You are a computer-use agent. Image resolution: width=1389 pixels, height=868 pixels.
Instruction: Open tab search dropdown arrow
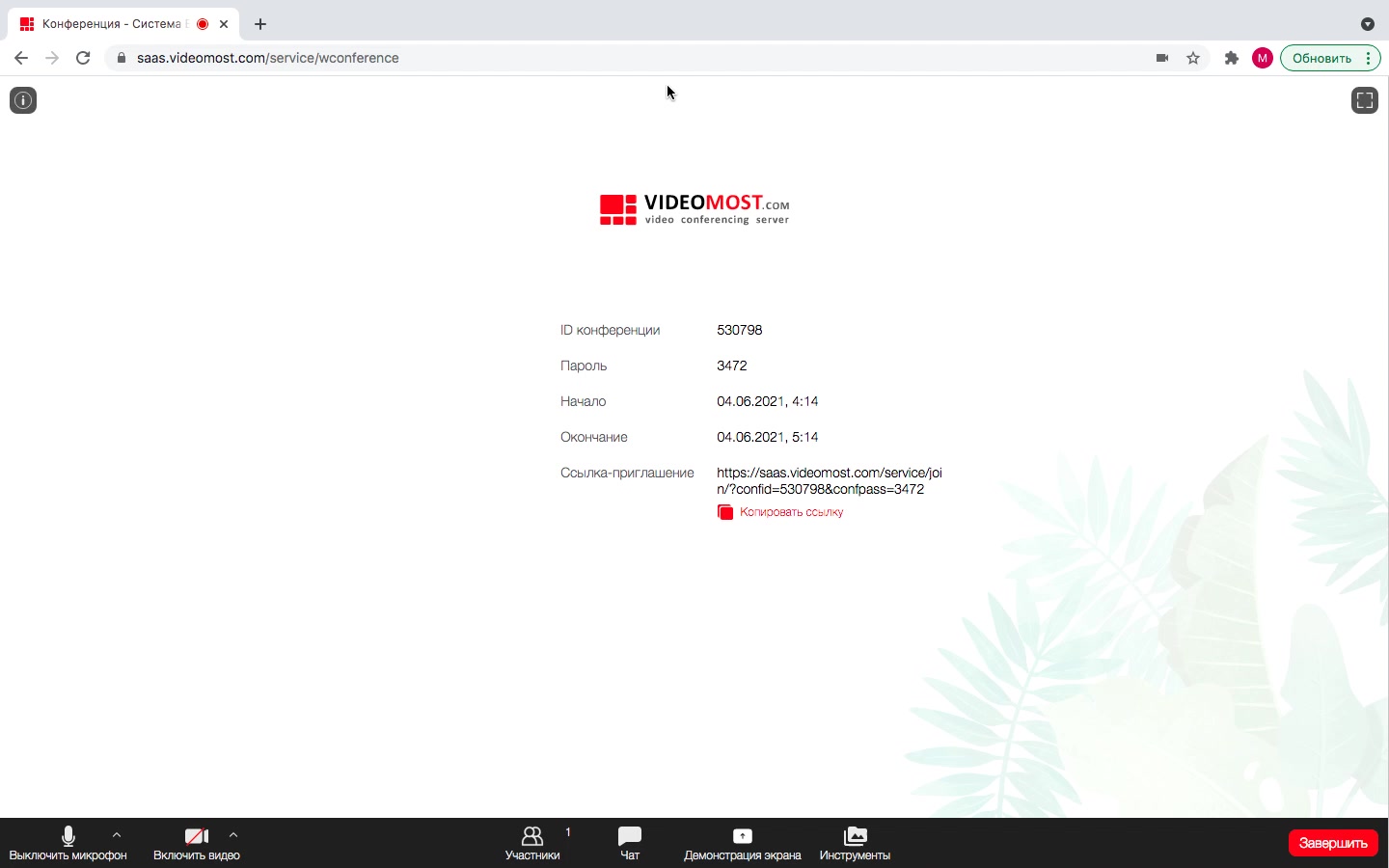point(1368,24)
